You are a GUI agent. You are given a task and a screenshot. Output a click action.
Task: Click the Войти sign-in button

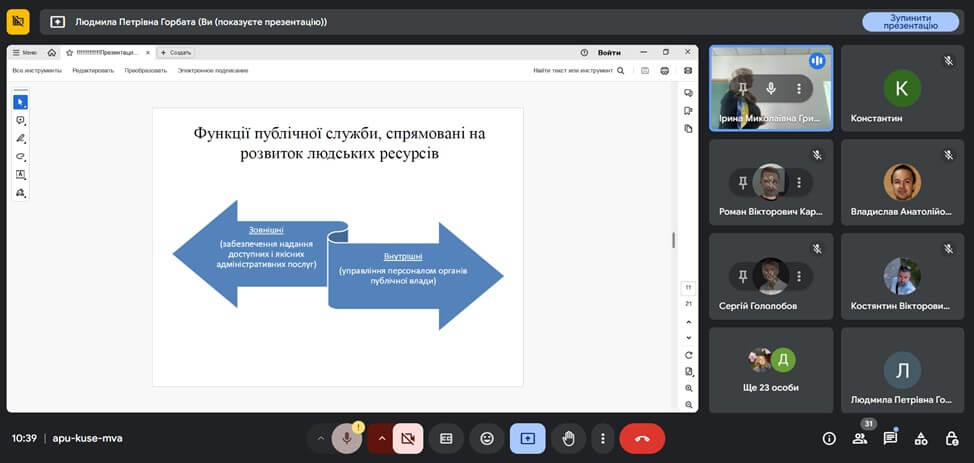[x=609, y=52]
